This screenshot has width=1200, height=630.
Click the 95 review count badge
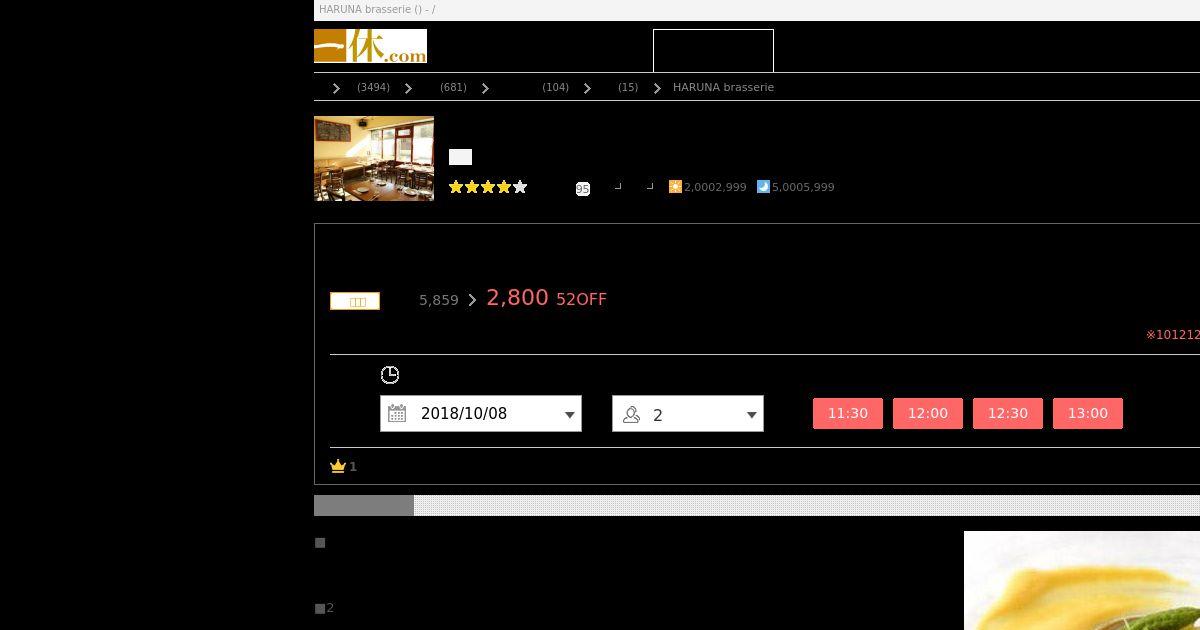(x=583, y=189)
